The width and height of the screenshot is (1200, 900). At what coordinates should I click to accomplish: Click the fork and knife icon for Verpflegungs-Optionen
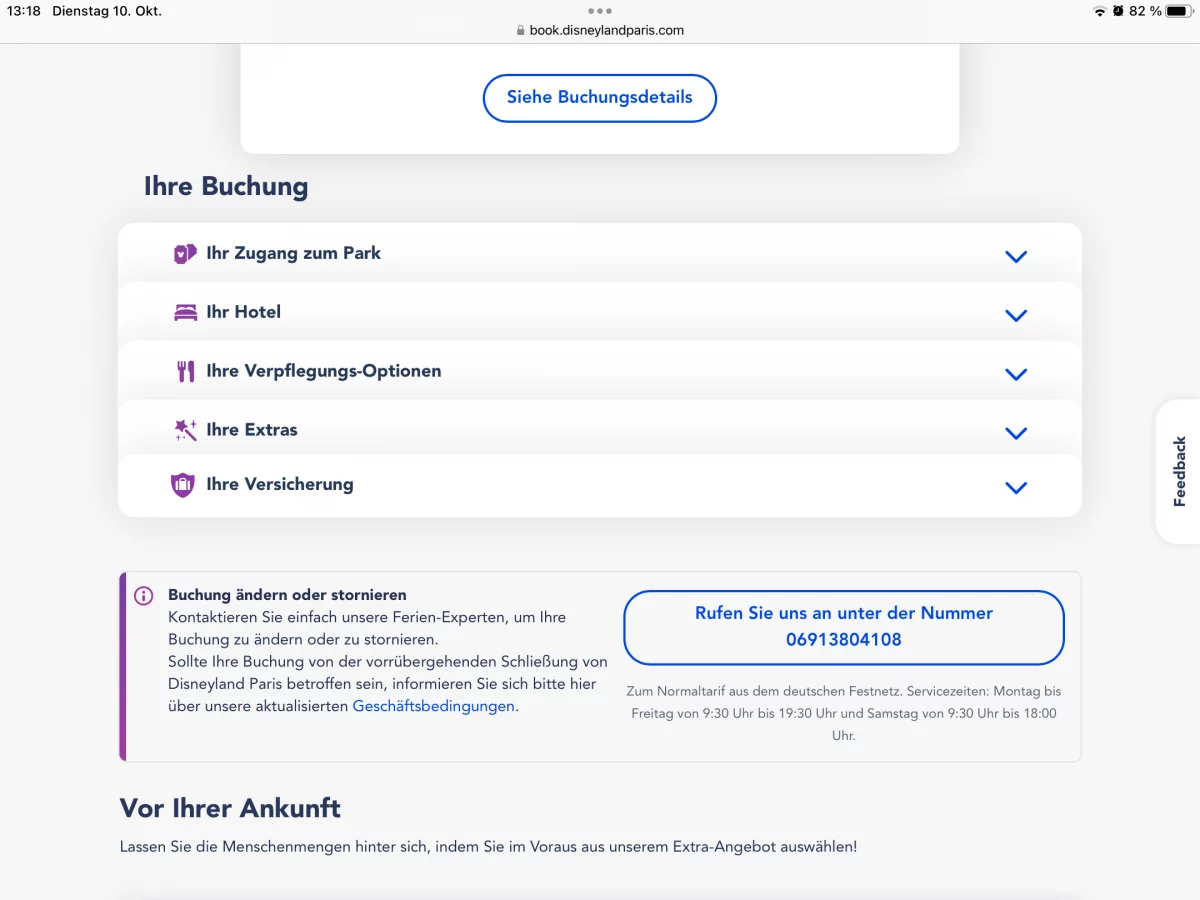[x=185, y=372]
